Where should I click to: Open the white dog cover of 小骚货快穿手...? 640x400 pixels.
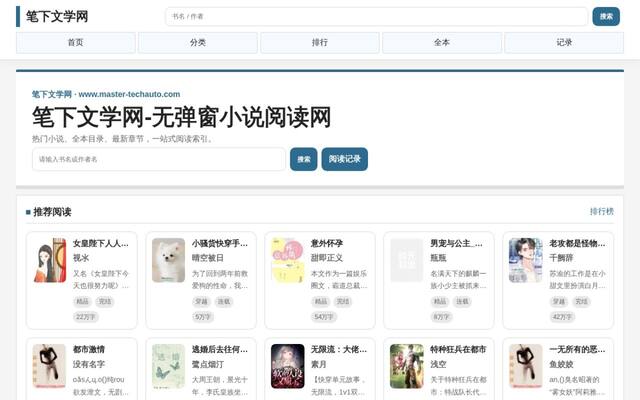(169, 260)
